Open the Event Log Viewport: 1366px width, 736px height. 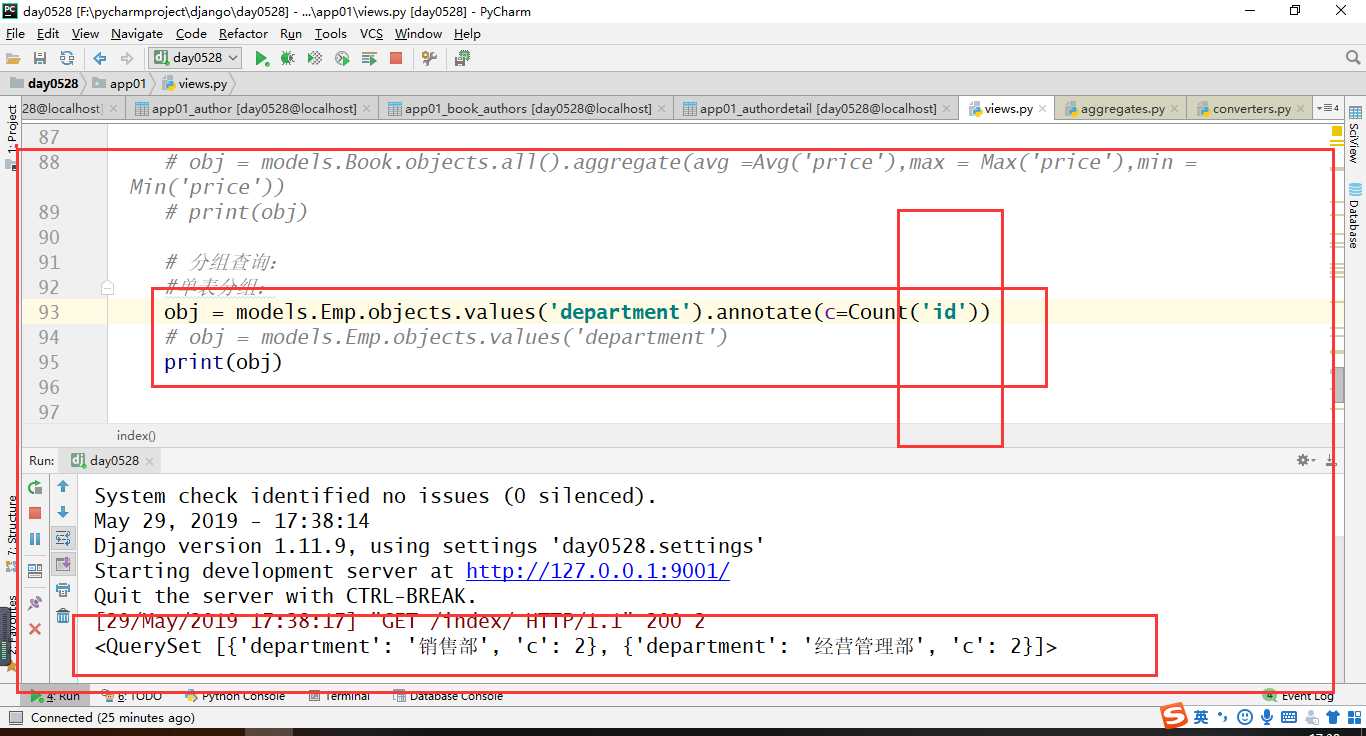click(x=1299, y=696)
